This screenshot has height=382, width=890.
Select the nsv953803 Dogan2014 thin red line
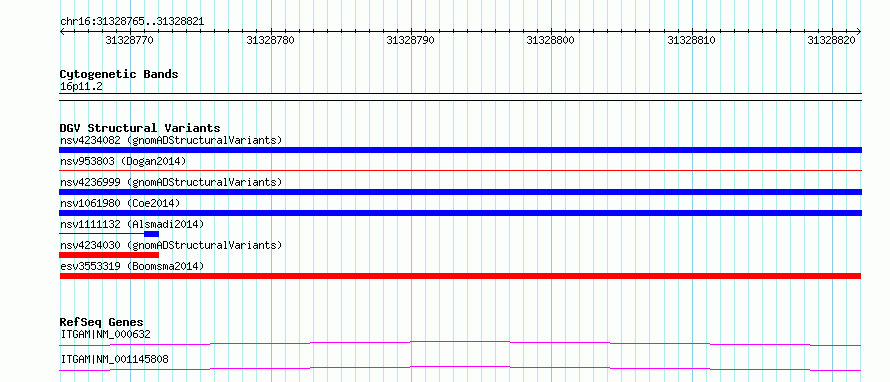(460, 170)
